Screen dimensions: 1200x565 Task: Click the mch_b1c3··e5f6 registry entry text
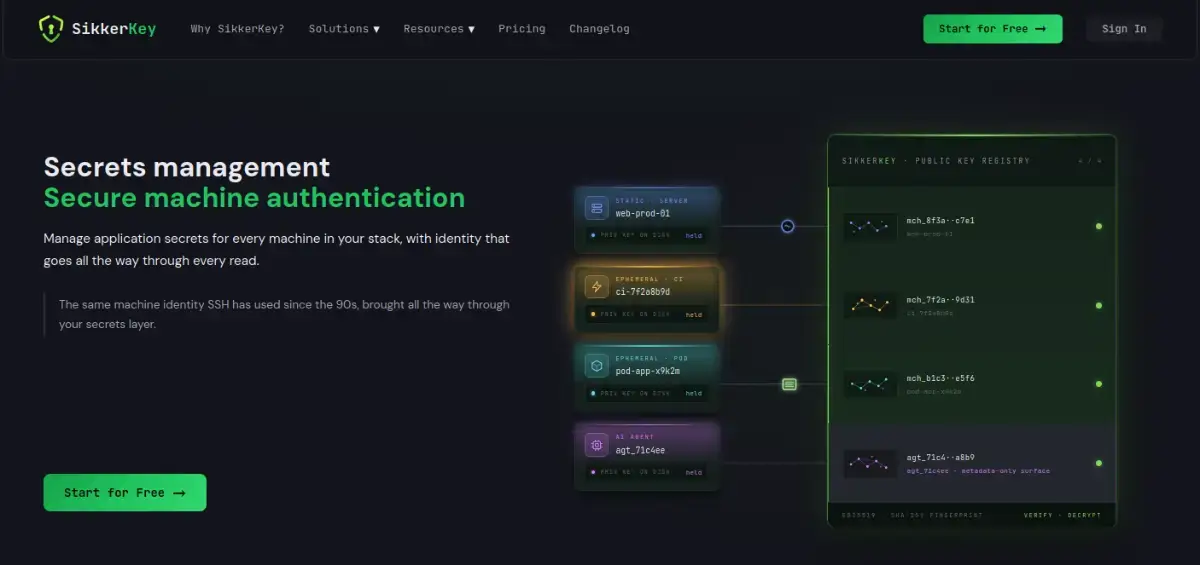click(x=940, y=378)
